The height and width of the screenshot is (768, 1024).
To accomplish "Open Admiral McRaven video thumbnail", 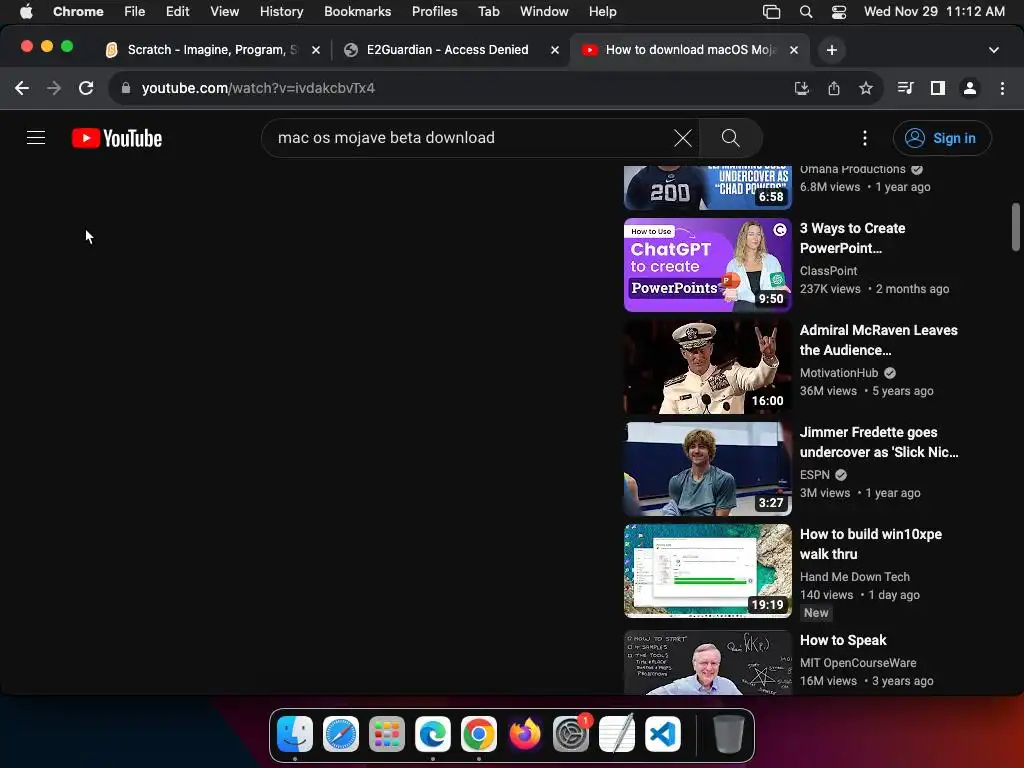I will click(707, 366).
